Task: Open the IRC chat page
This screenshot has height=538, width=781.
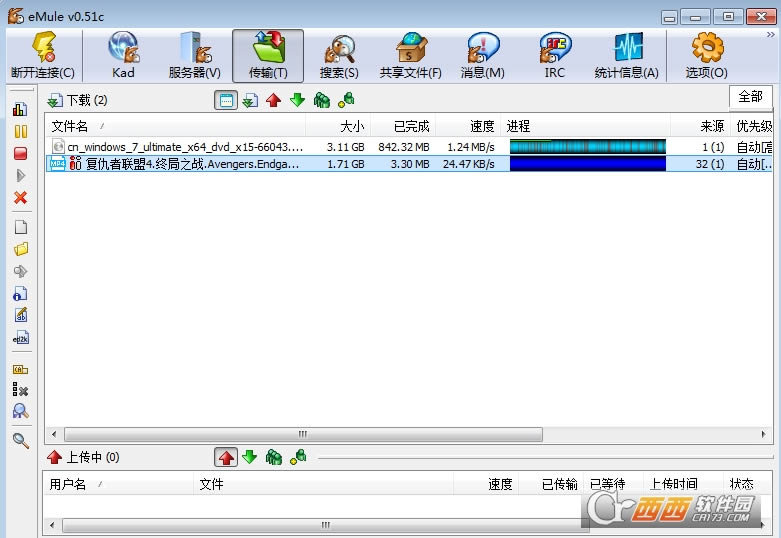Action: 554,56
